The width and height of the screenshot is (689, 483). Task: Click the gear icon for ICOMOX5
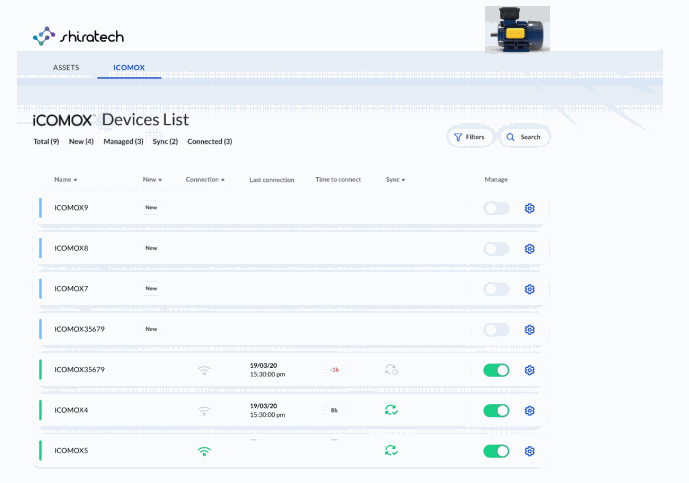(530, 451)
